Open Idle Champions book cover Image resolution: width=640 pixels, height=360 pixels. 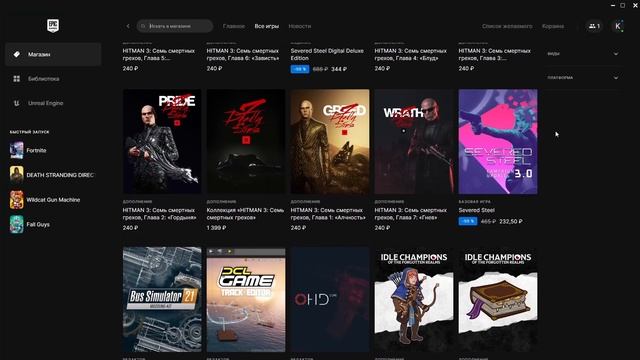498,299
